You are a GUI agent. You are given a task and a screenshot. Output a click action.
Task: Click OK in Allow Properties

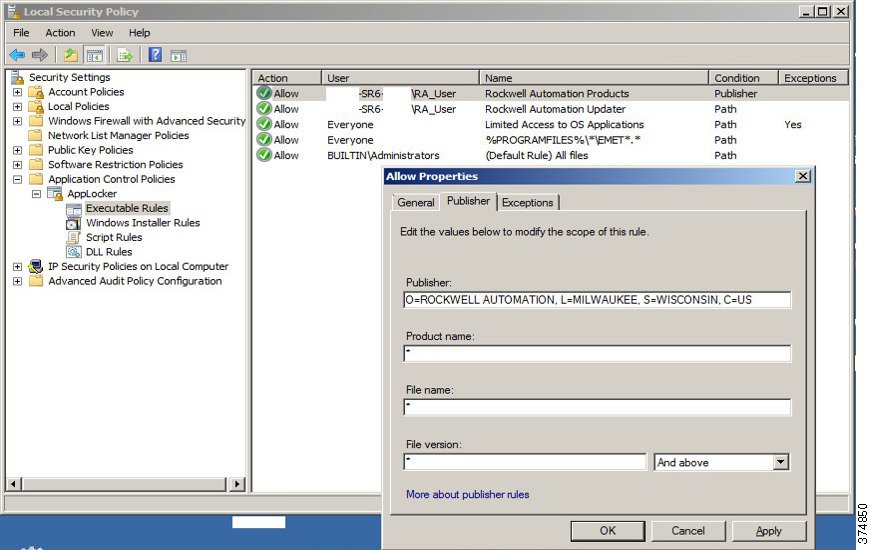coord(608,531)
